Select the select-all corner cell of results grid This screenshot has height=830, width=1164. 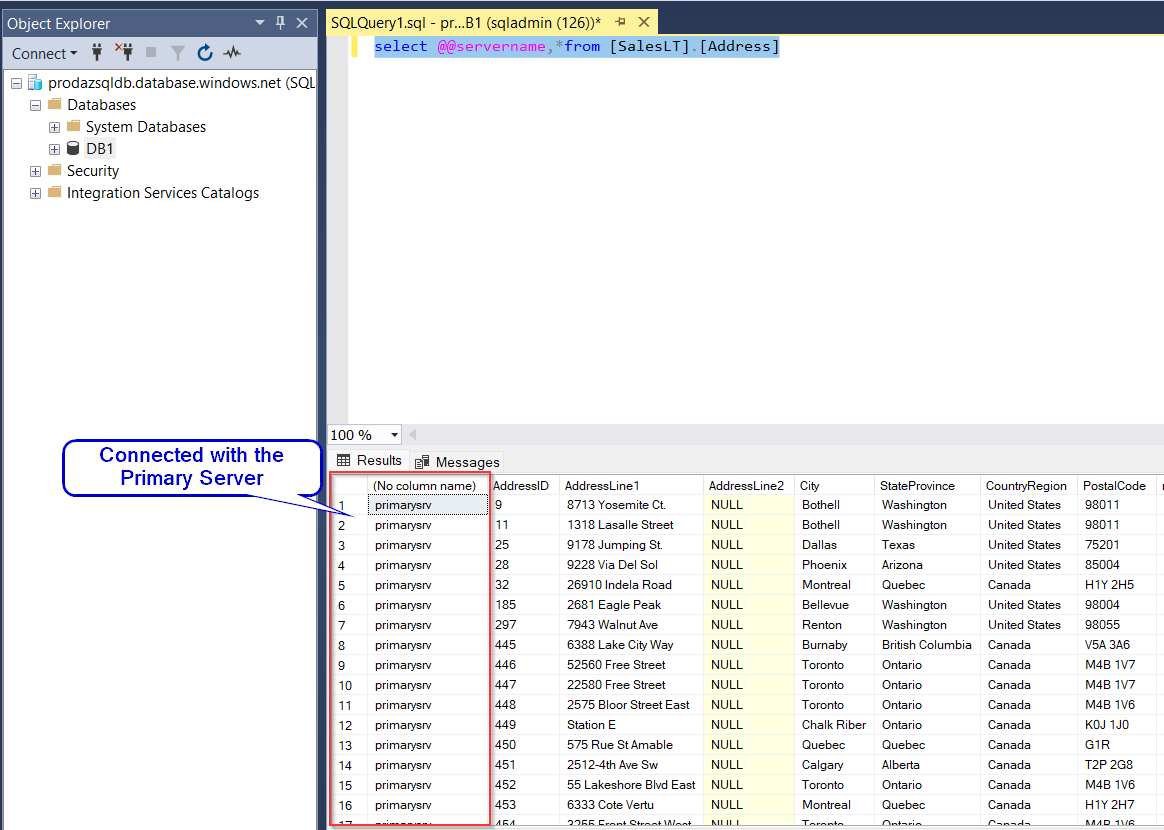[349, 486]
